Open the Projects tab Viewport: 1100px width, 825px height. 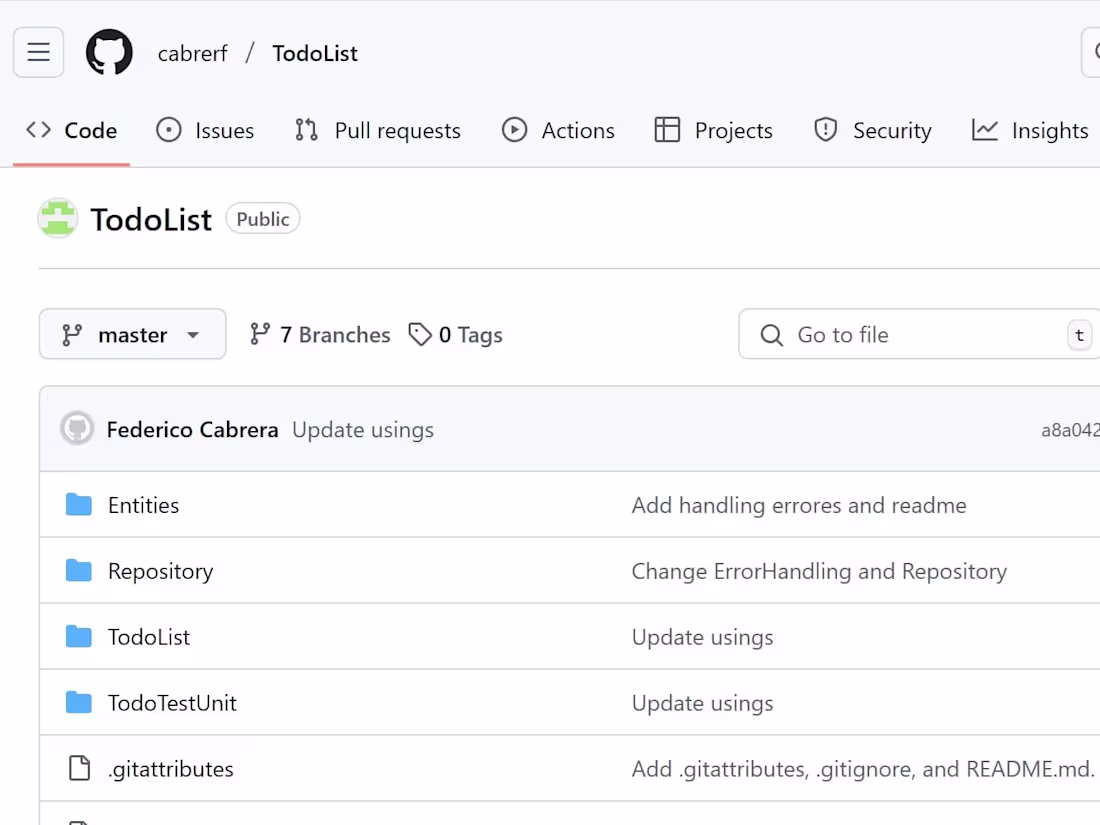click(713, 131)
